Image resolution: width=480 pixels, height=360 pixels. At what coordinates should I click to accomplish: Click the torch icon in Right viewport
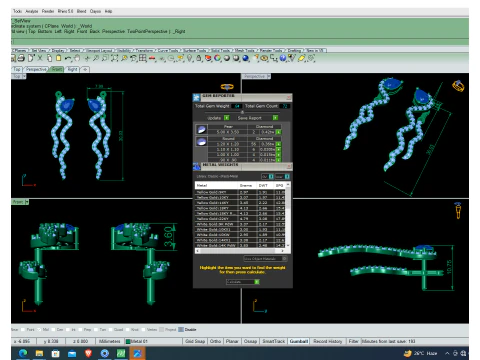coord(458,210)
